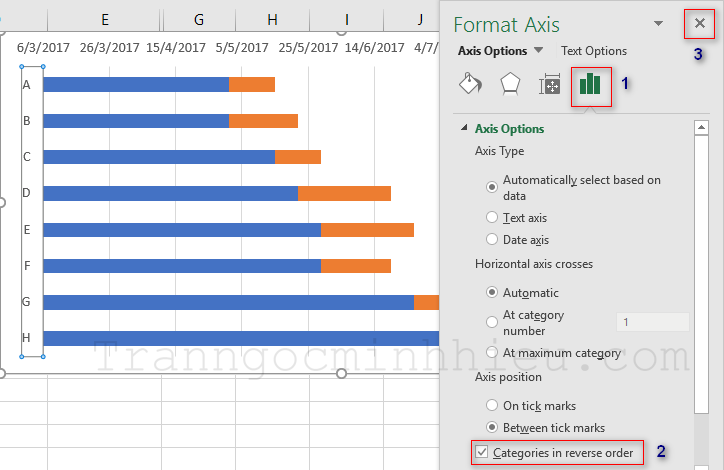Toggle Categories in reverse order checkbox

[x=482, y=453]
